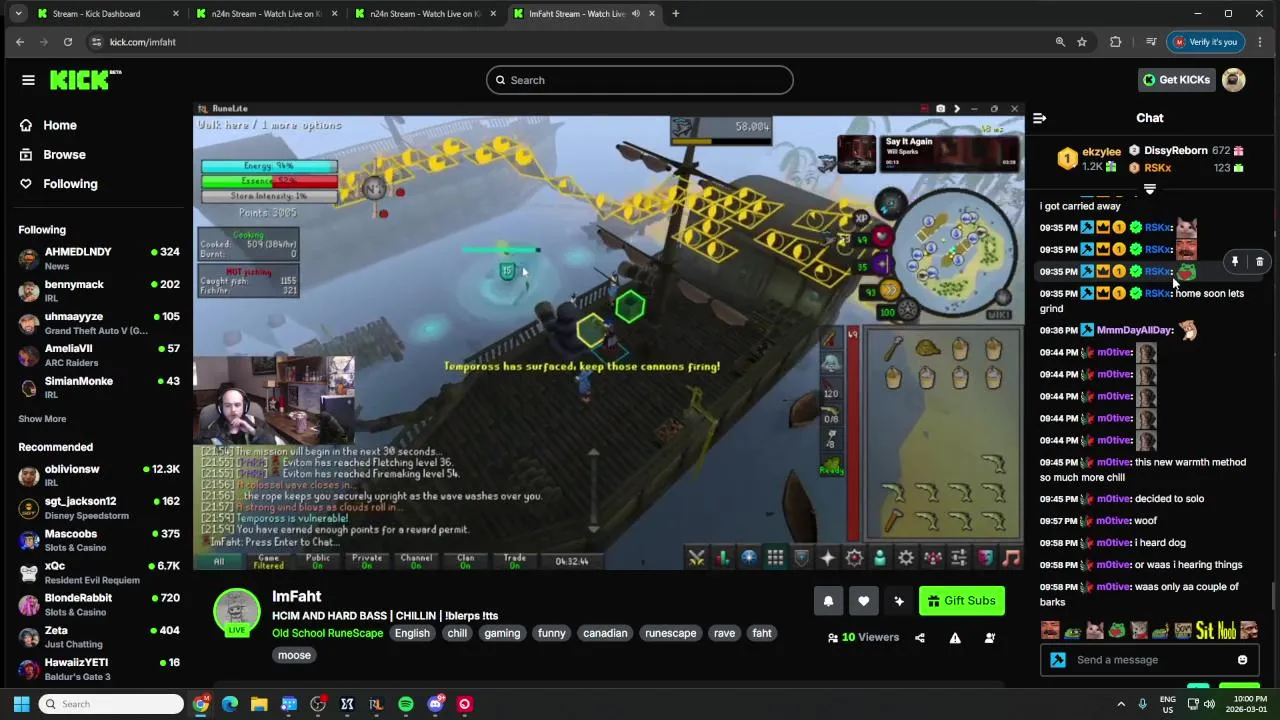
Task: Open AHMEDLNDY channel from Following
Action: click(98, 259)
